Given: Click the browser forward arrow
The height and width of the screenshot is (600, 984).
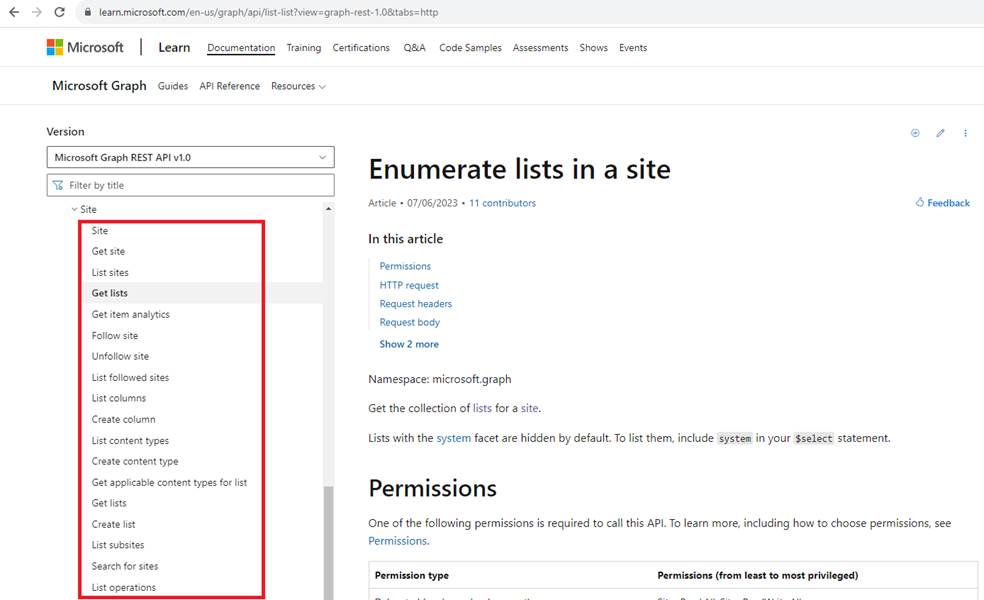Looking at the screenshot, I should tap(36, 12).
